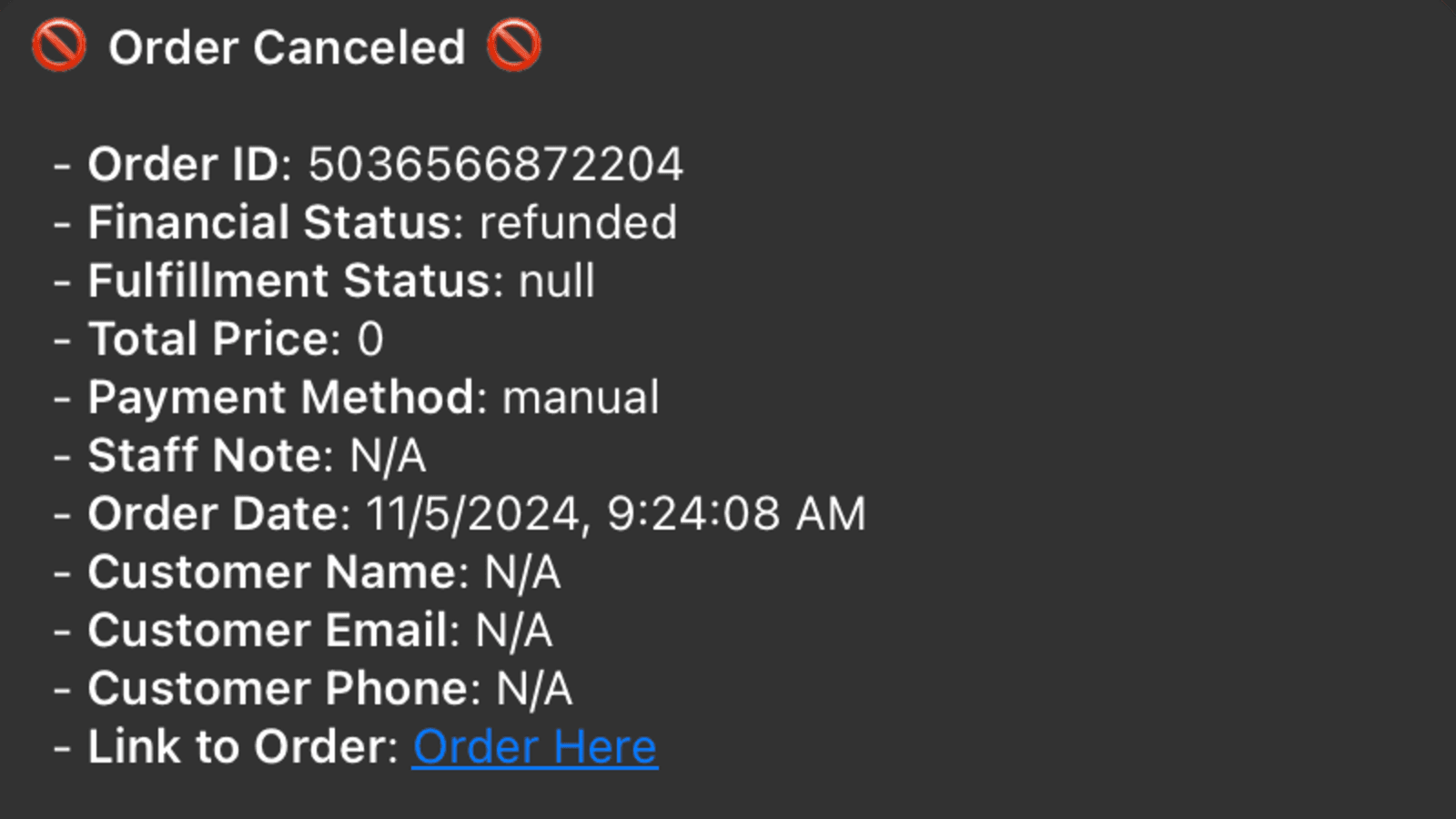Viewport: 1456px width, 819px height.
Task: Click the no-entry emoji after Order Canceled
Action: [513, 46]
